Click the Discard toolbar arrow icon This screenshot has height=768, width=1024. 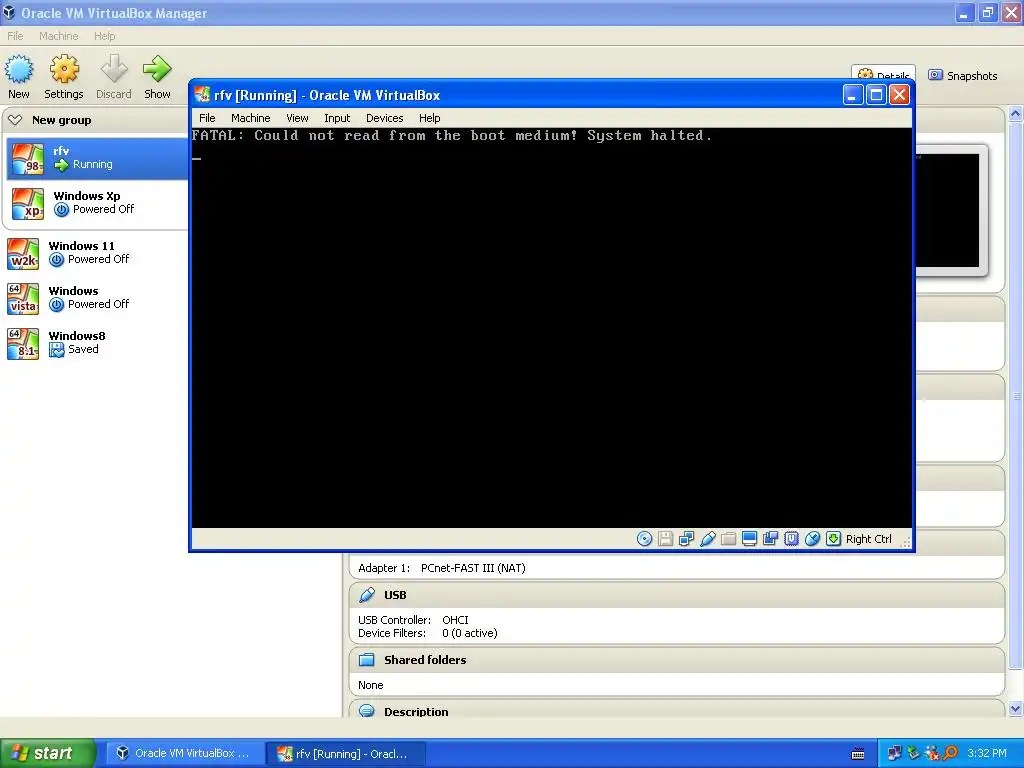tap(114, 69)
